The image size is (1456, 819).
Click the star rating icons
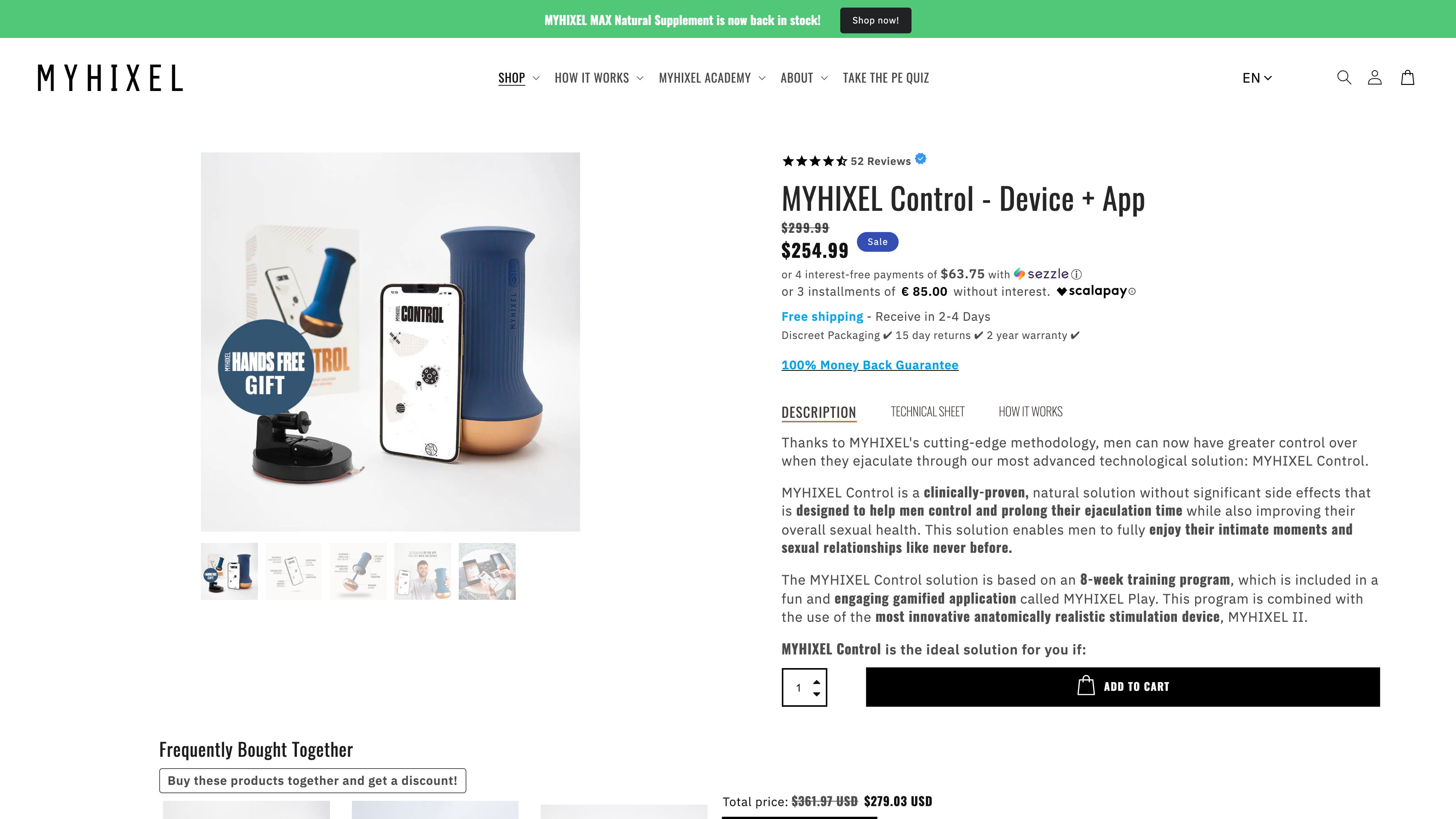pyautogui.click(x=814, y=161)
